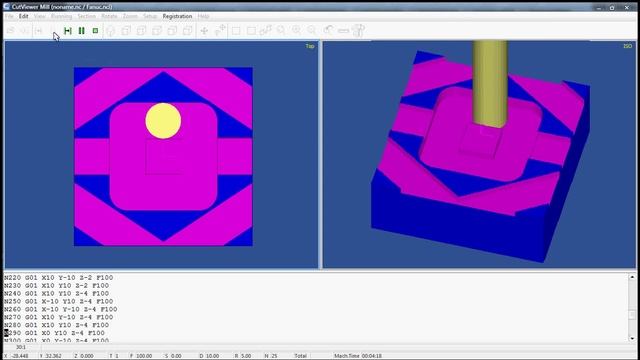This screenshot has height=360, width=640.
Task: Click the Open file toolbar icon
Action: coord(11,31)
